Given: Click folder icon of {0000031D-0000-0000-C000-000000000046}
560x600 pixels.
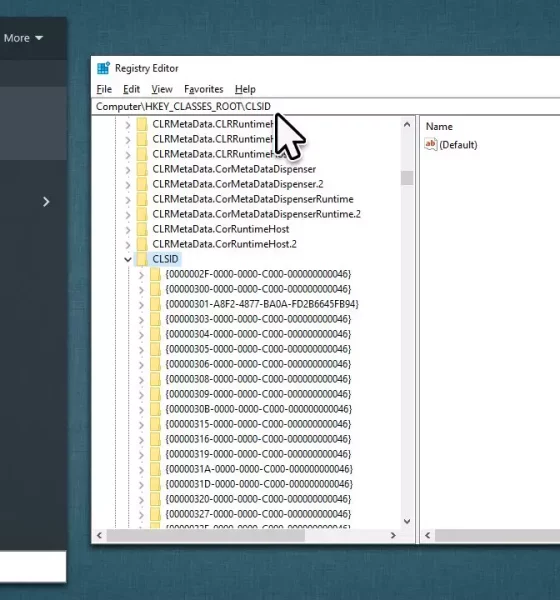Looking at the screenshot, I should click(155, 484).
